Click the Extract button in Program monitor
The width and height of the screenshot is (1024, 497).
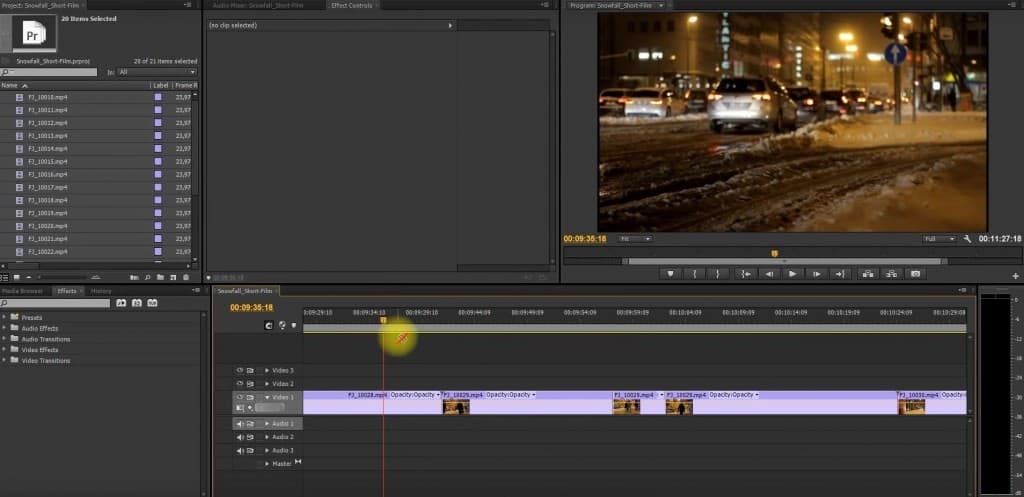(892, 274)
